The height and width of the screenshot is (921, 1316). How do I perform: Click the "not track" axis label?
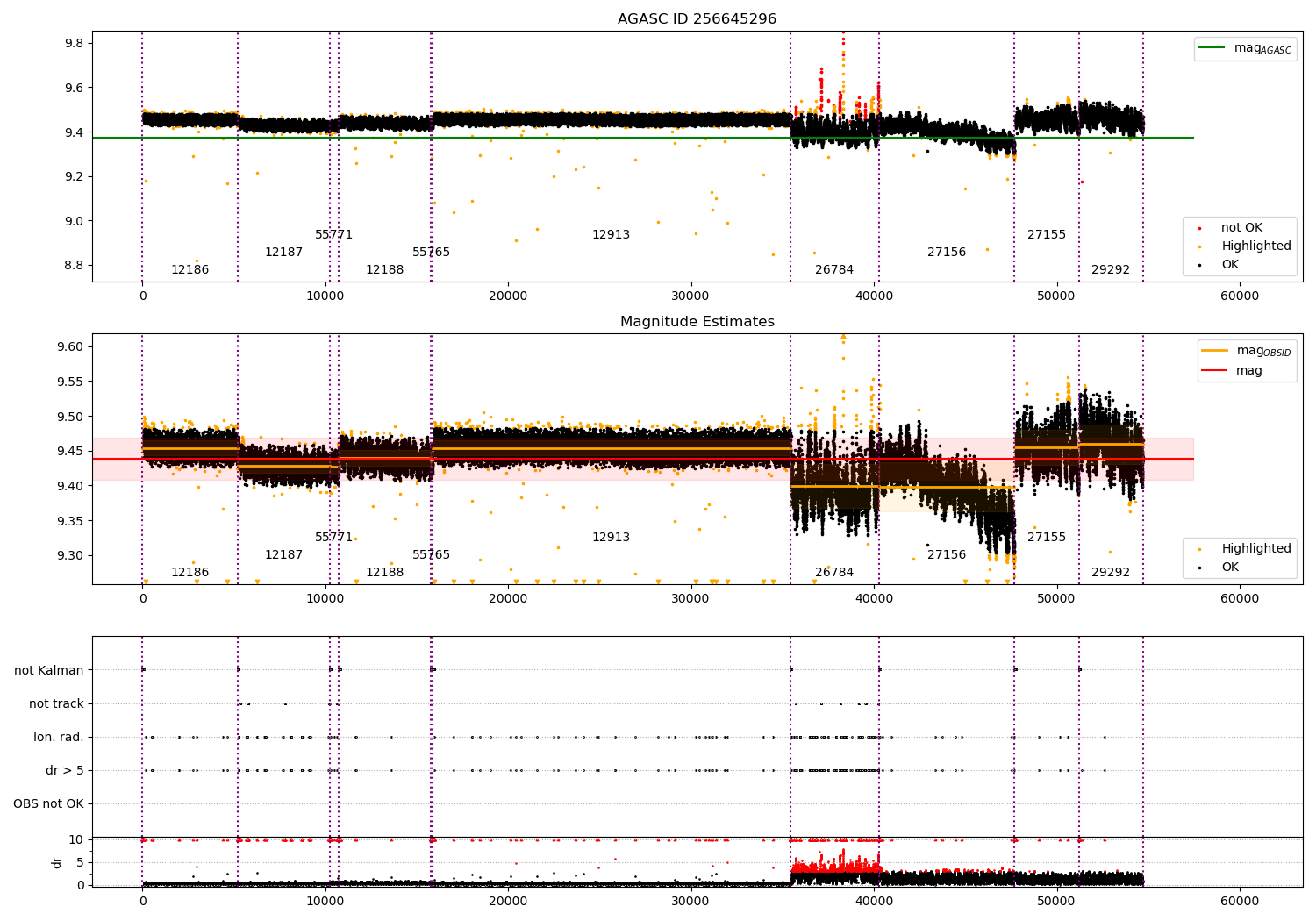pyautogui.click(x=56, y=703)
